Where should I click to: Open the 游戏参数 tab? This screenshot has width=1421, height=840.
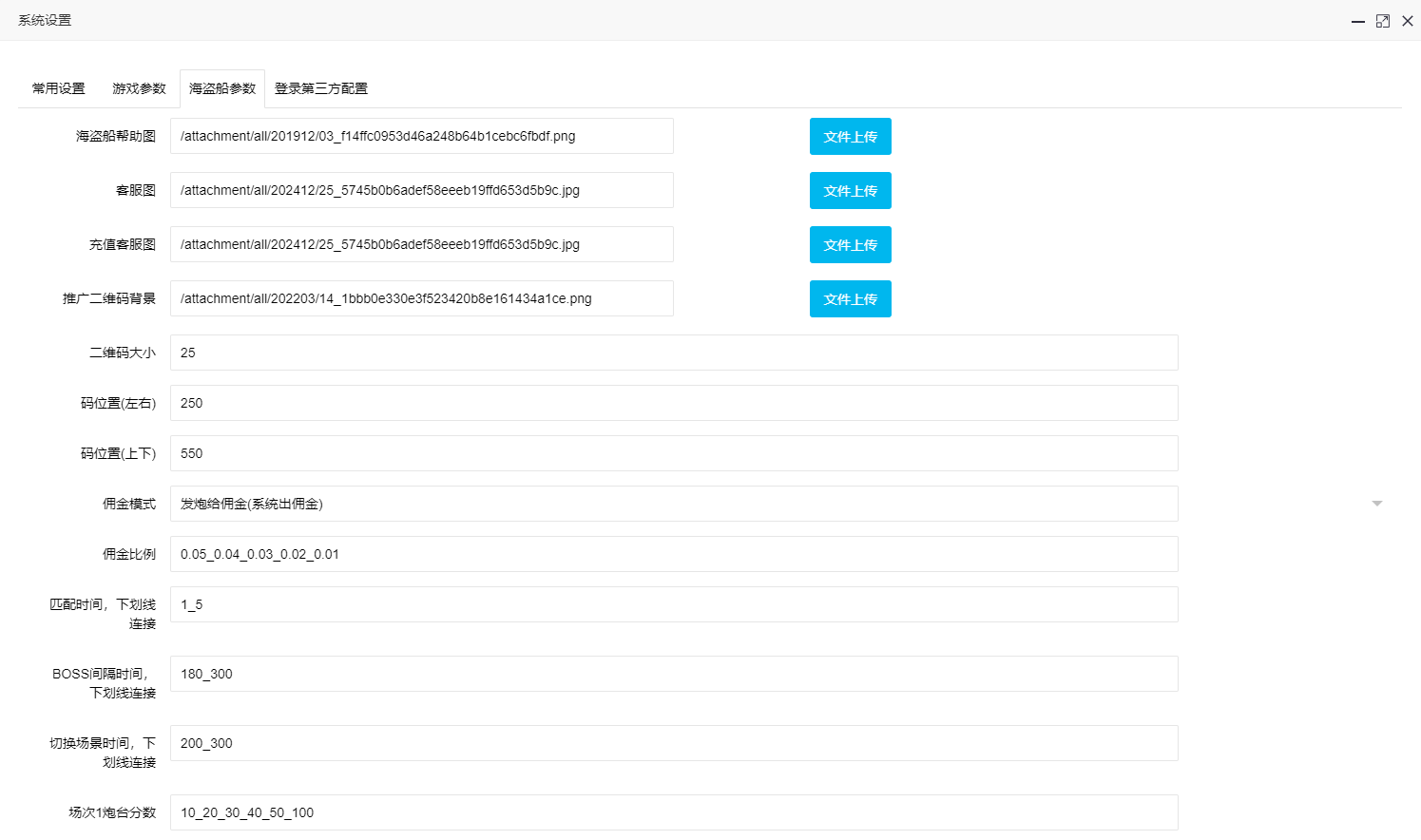[x=139, y=88]
